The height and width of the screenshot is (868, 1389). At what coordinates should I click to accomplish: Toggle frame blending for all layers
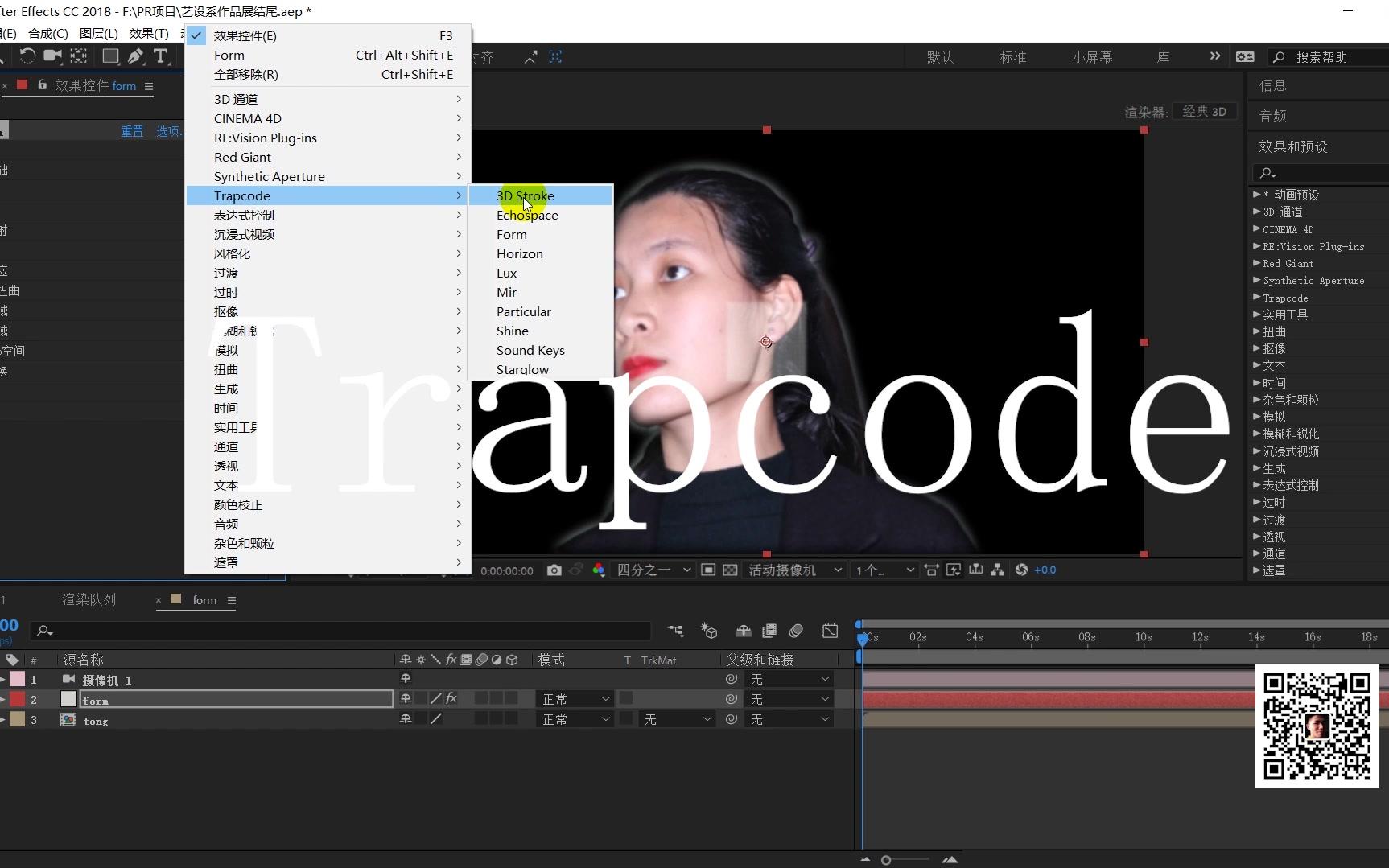tap(769, 631)
